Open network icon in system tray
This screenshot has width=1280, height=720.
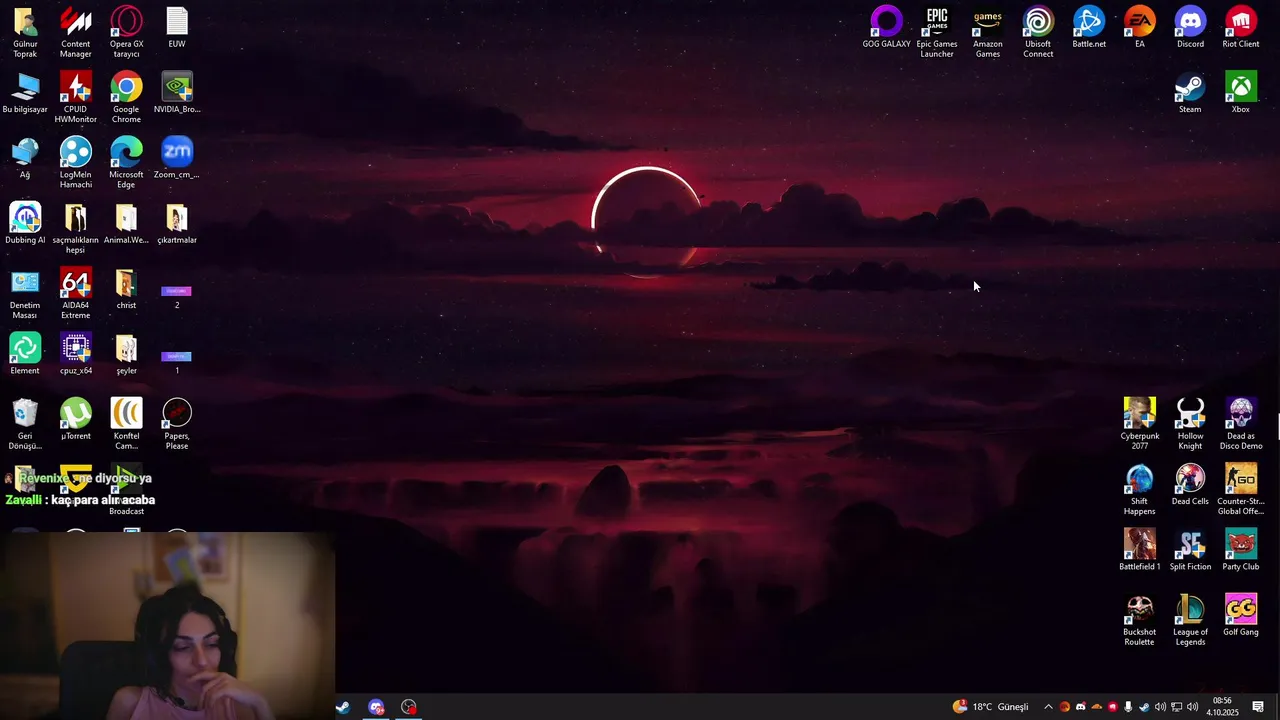tap(1176, 707)
